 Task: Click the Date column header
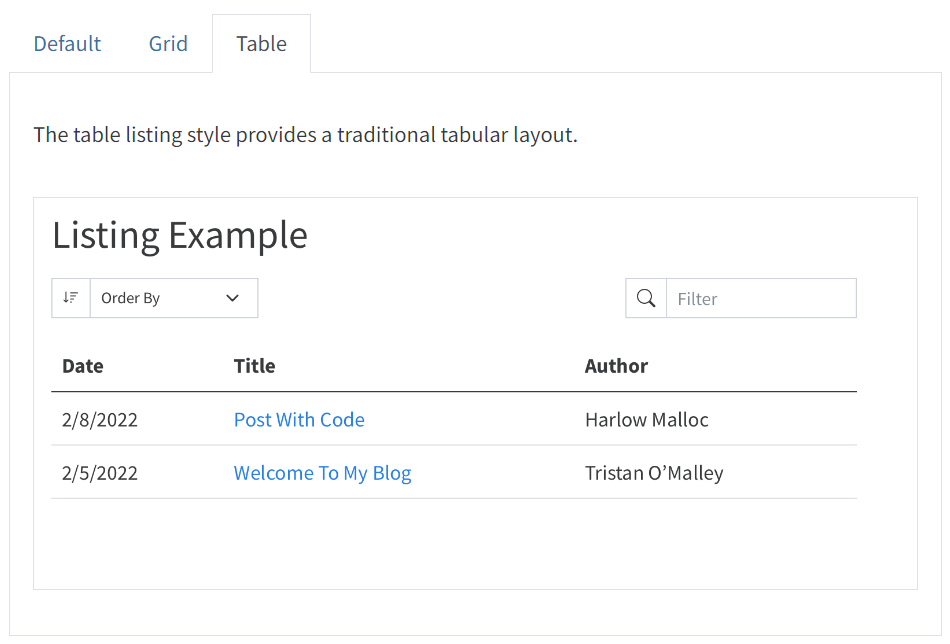(x=83, y=366)
